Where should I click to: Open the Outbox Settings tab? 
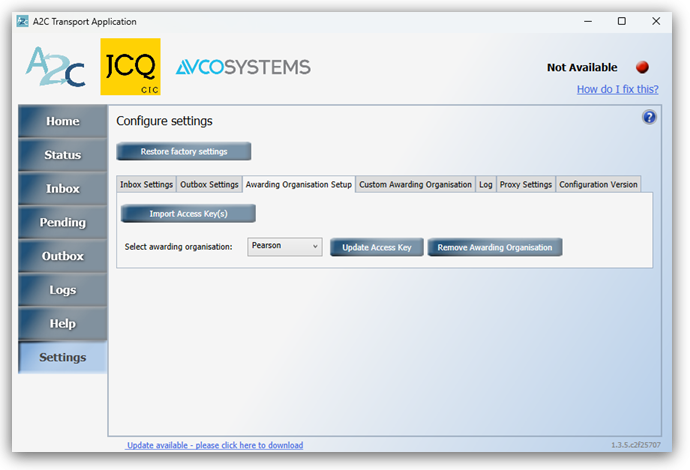point(209,184)
